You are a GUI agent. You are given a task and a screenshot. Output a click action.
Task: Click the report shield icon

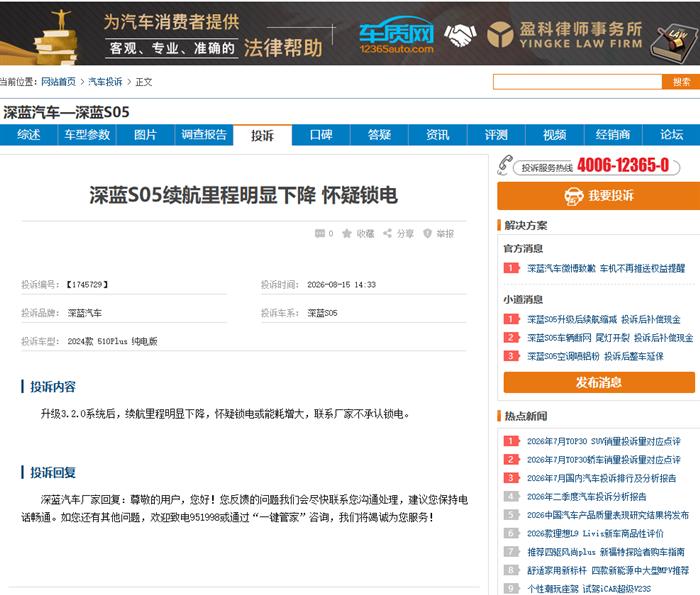point(427,233)
